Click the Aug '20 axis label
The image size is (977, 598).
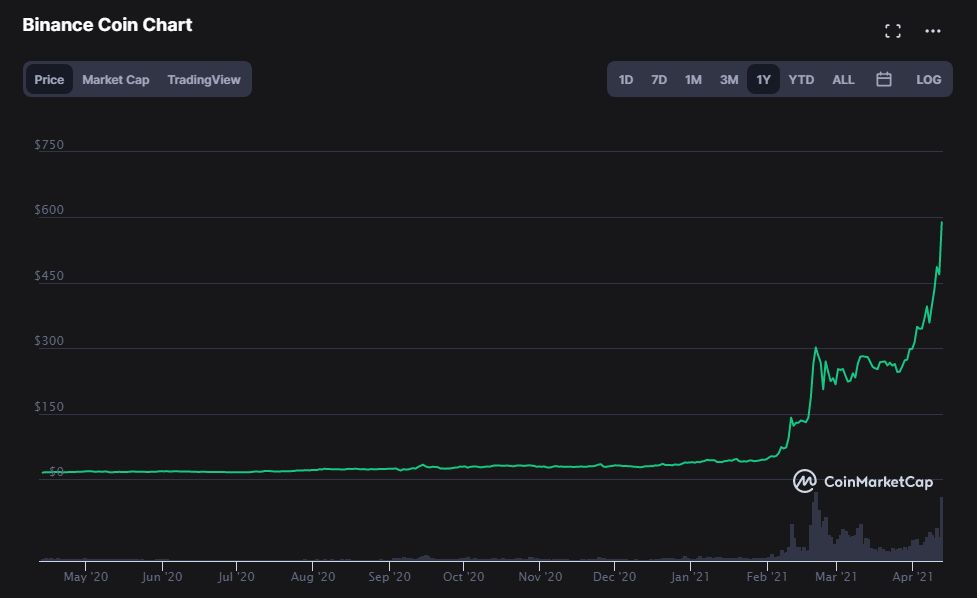tap(313, 577)
